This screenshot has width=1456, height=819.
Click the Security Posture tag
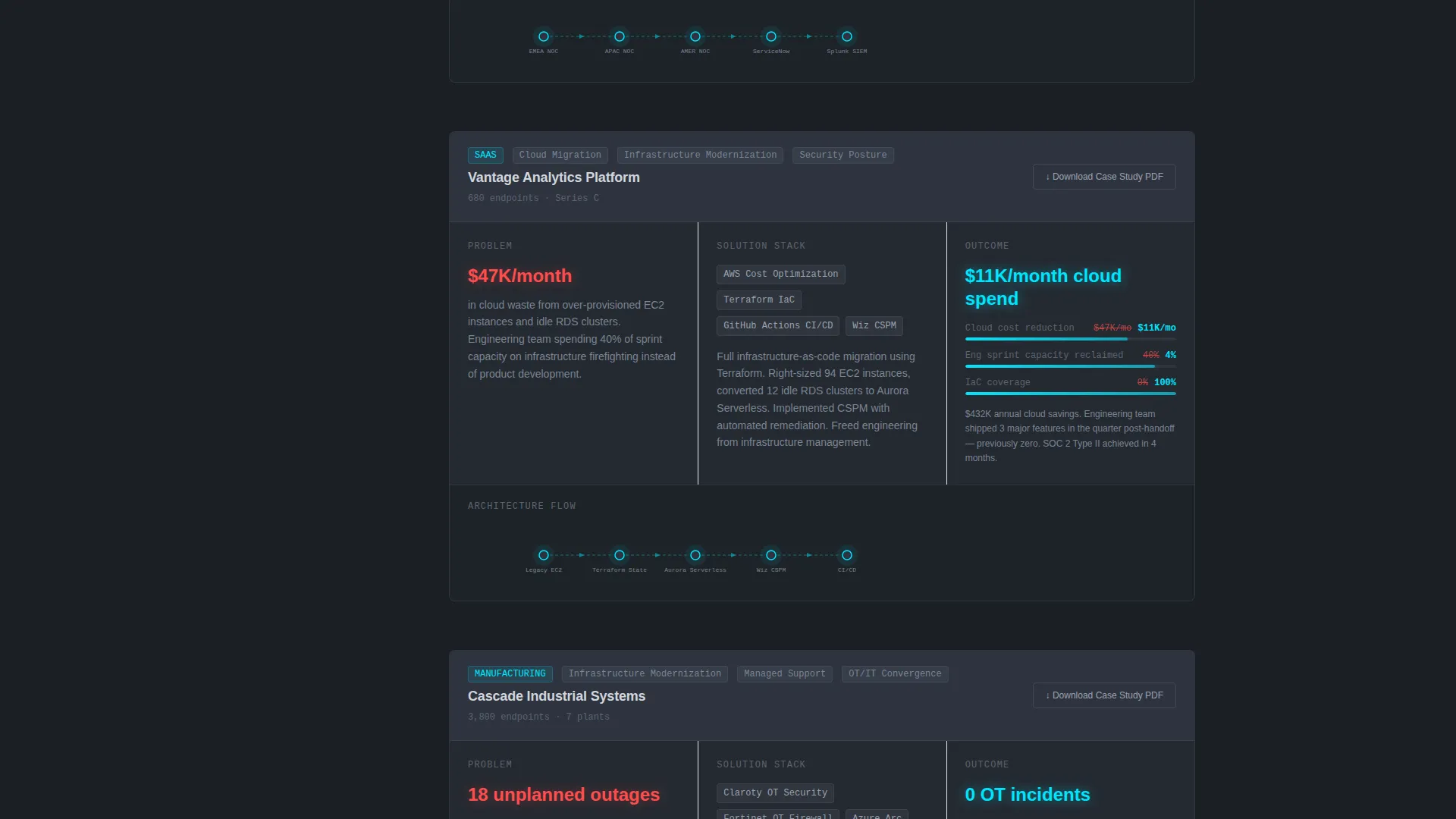click(x=843, y=155)
